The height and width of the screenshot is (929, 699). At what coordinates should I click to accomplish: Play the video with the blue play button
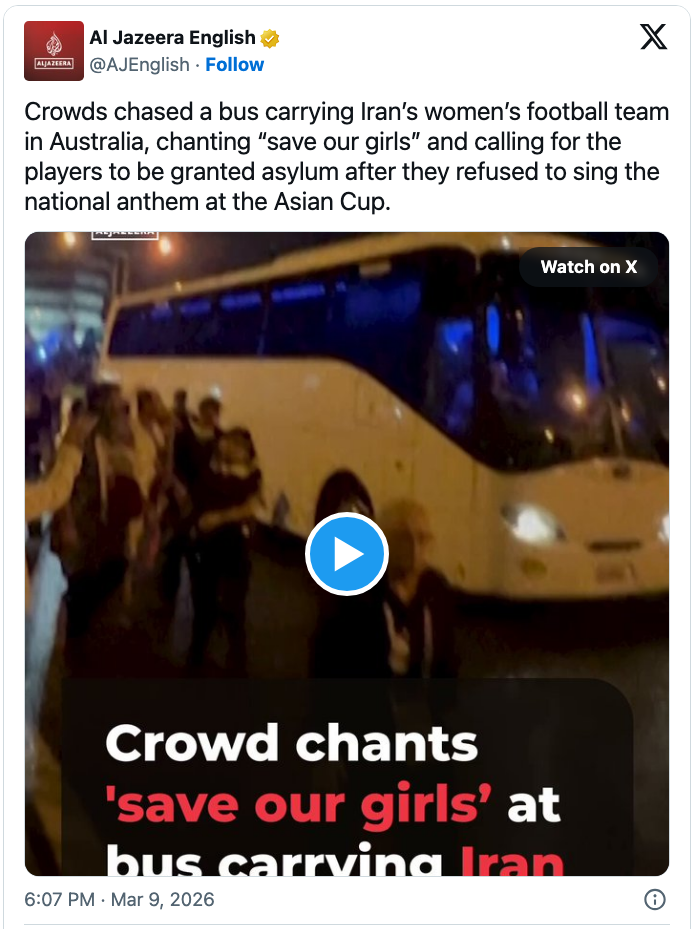coord(347,554)
